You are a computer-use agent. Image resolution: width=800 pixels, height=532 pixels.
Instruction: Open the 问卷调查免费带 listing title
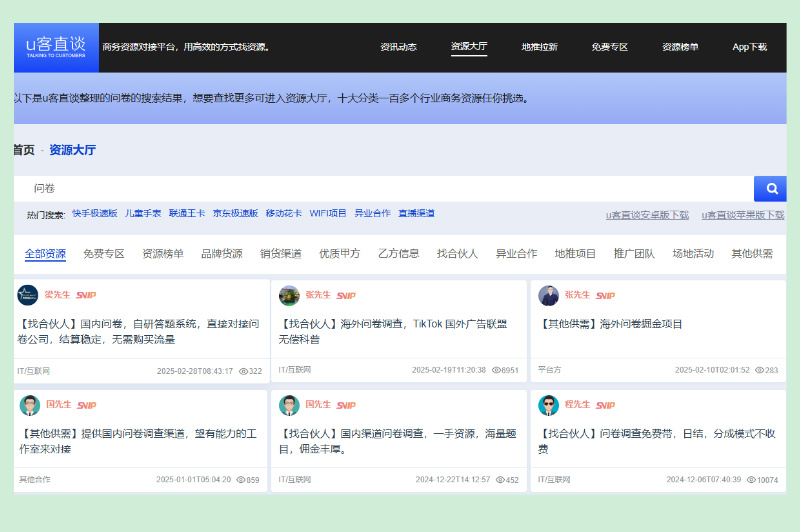click(x=657, y=441)
